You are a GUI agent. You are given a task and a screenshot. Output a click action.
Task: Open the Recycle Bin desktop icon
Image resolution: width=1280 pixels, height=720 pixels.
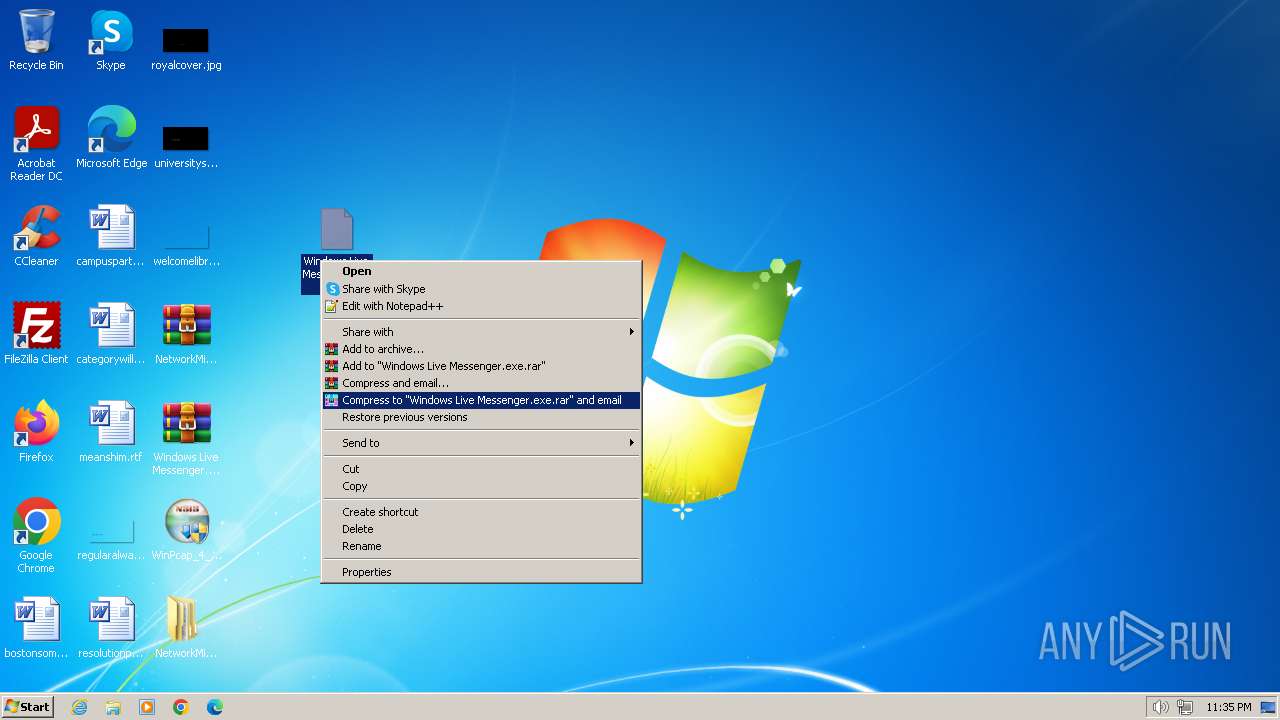[x=36, y=40]
